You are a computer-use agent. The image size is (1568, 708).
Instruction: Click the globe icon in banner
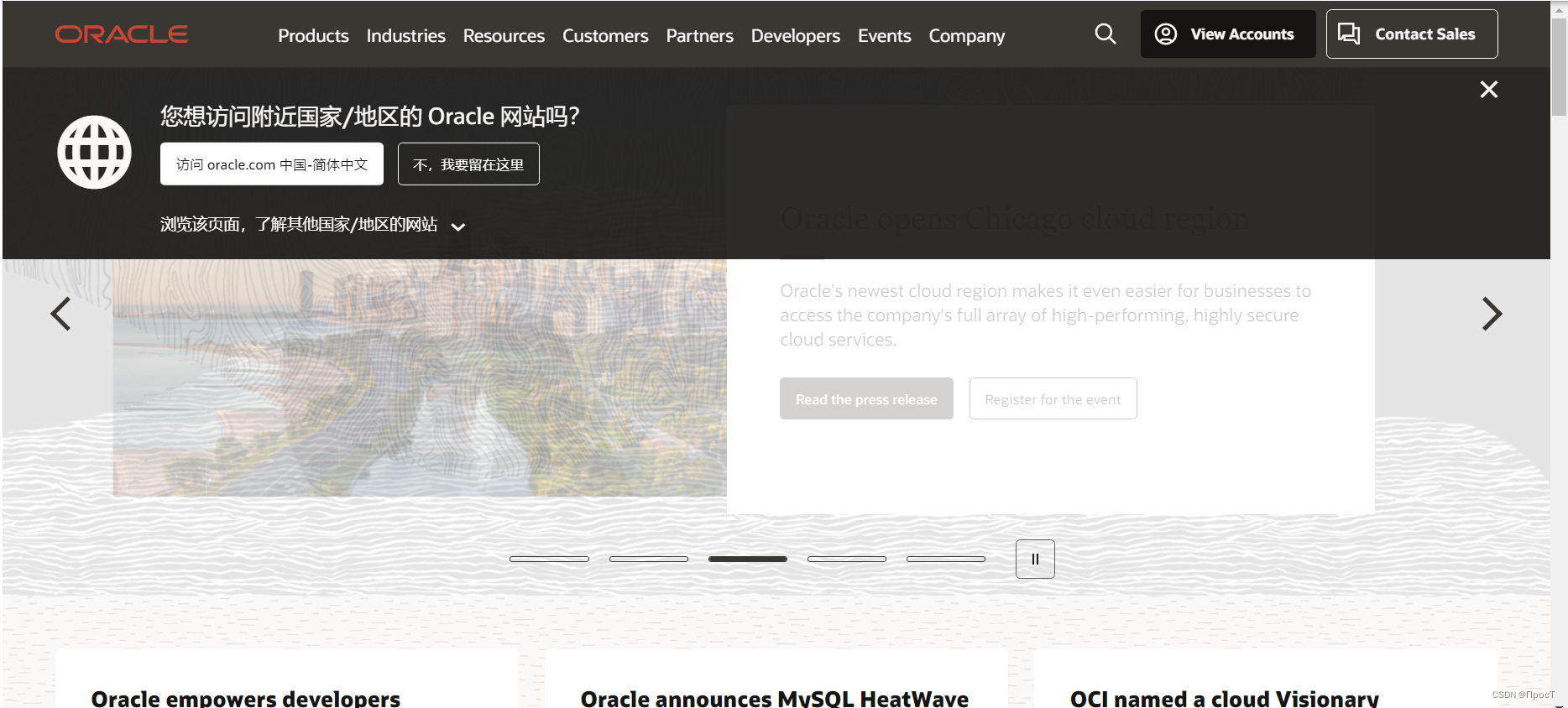tap(94, 152)
